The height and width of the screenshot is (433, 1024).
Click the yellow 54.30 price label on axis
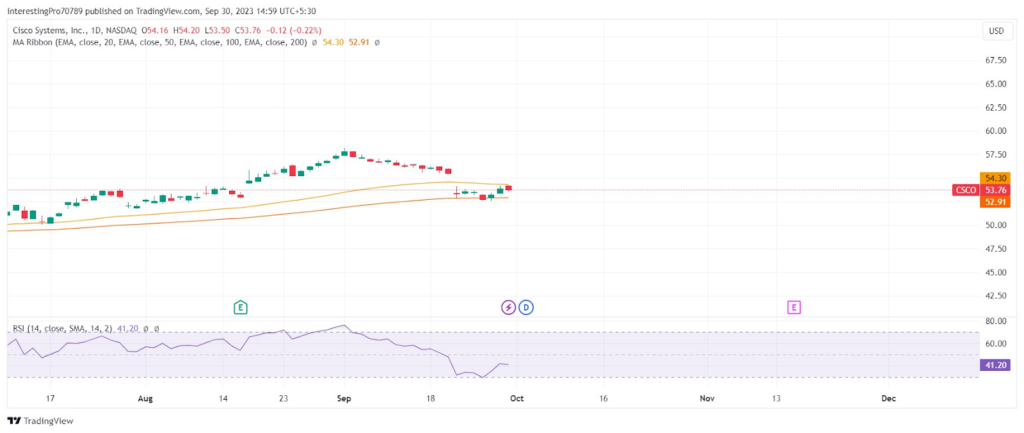[x=995, y=178]
